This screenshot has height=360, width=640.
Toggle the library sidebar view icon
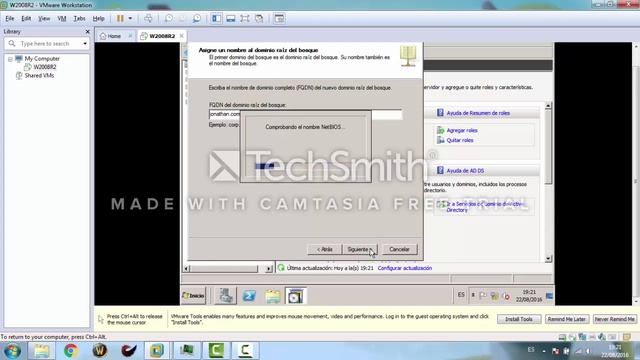click(x=216, y=18)
